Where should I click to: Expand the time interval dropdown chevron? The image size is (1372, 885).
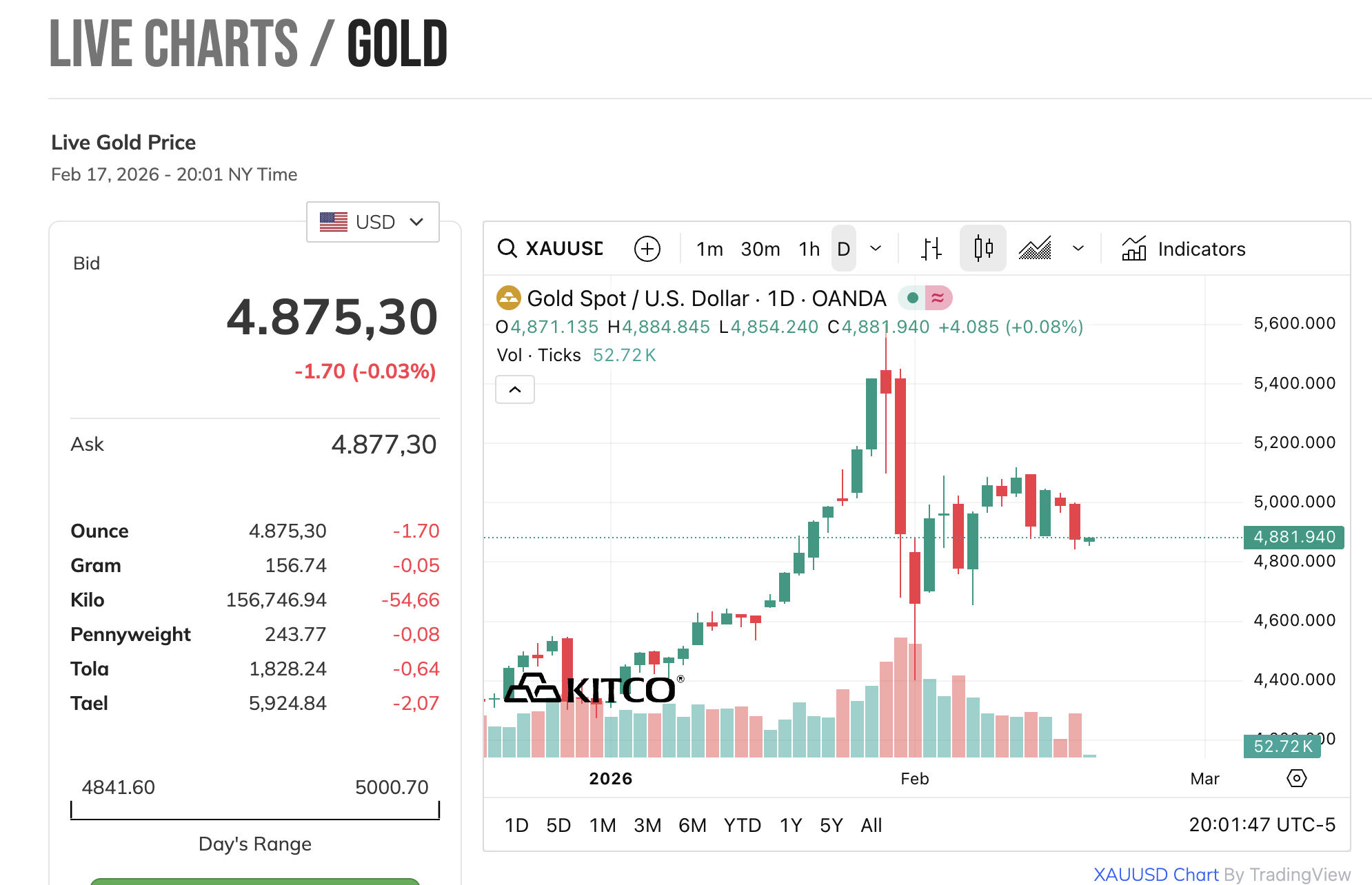click(876, 249)
